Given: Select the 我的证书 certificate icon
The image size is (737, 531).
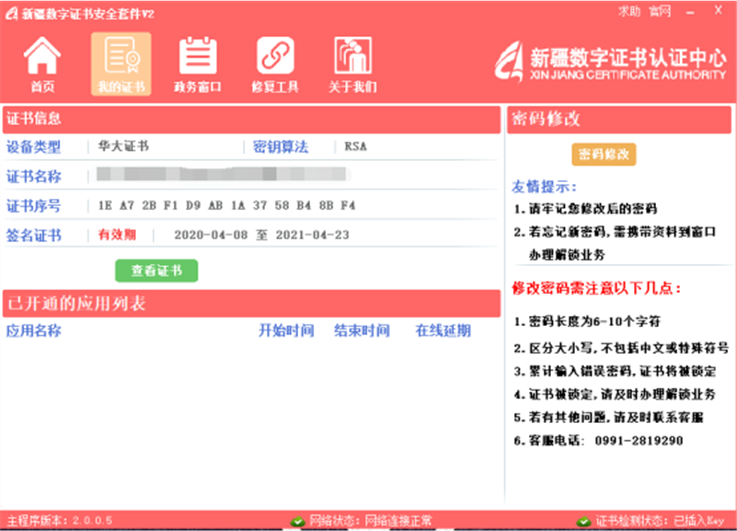Looking at the screenshot, I should pyautogui.click(x=121, y=56).
